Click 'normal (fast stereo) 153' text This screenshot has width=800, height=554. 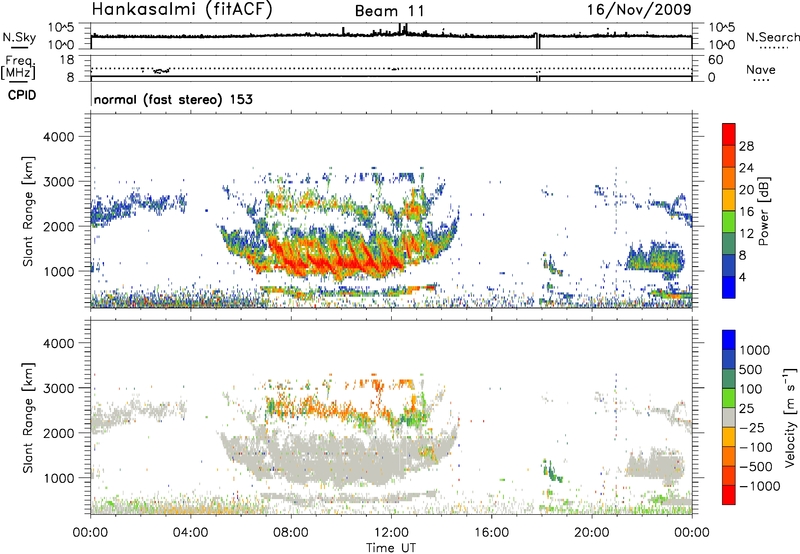tap(173, 99)
